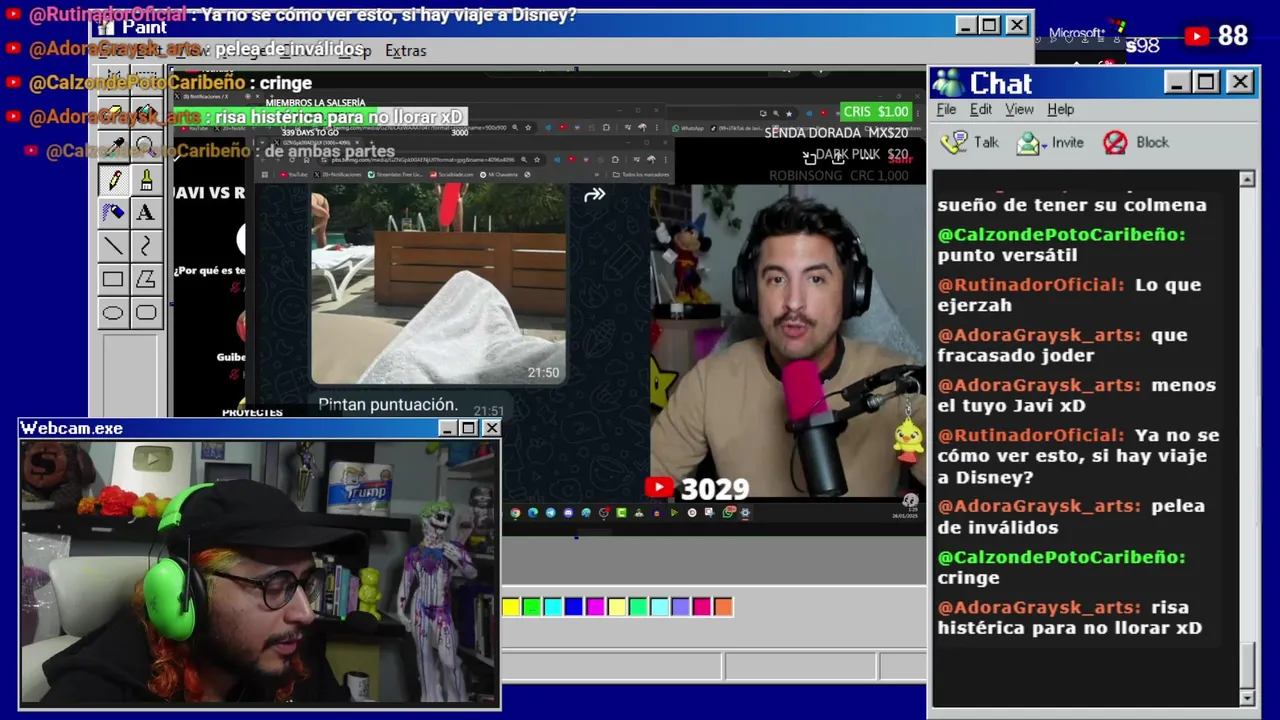1280x720 pixels.
Task: Click the WhatsApp icon in streamed taskbar
Action: point(728,513)
